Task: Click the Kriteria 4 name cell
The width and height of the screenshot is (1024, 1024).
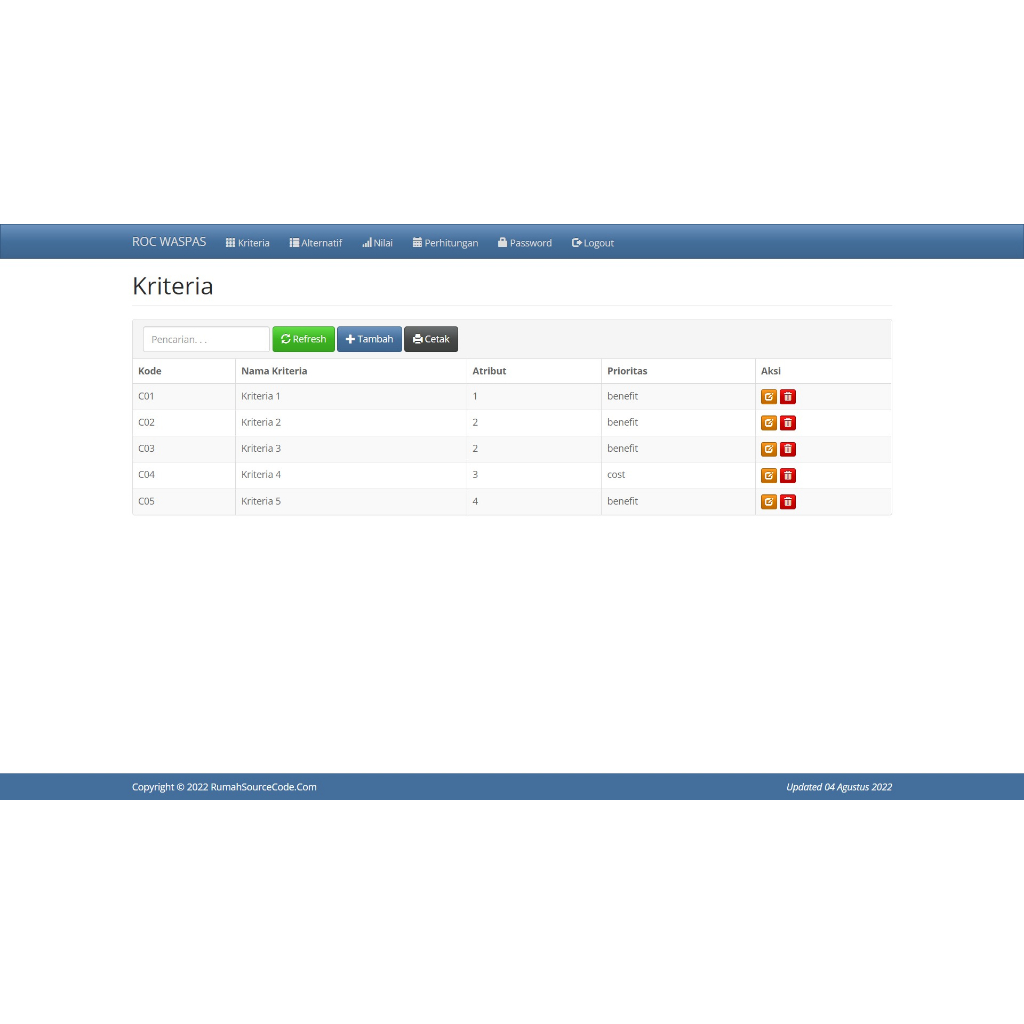Action: coord(351,475)
